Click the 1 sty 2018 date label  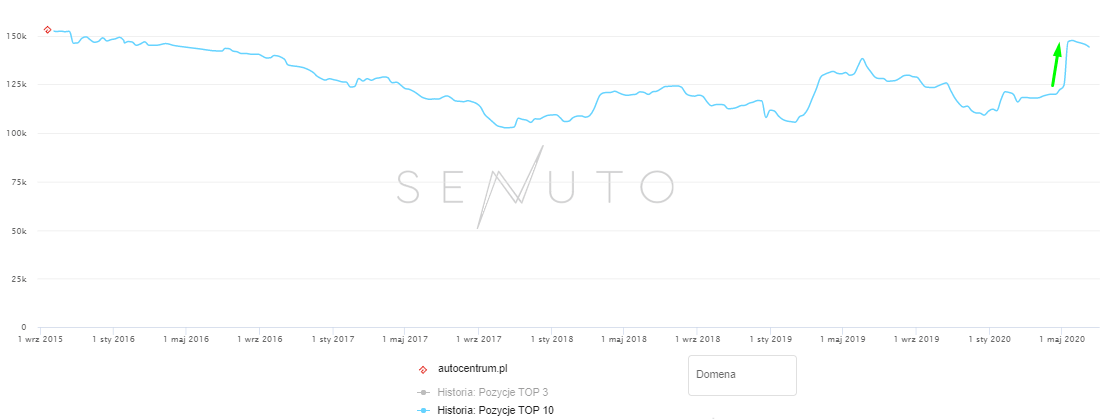click(551, 341)
